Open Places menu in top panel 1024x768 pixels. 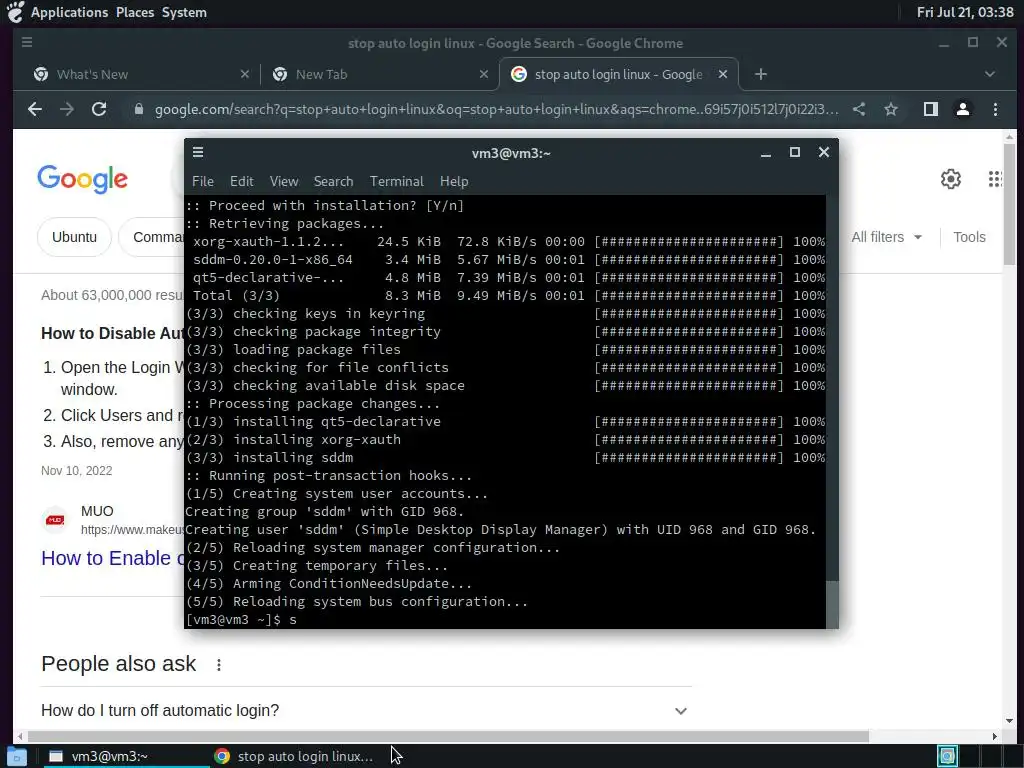pos(135,12)
